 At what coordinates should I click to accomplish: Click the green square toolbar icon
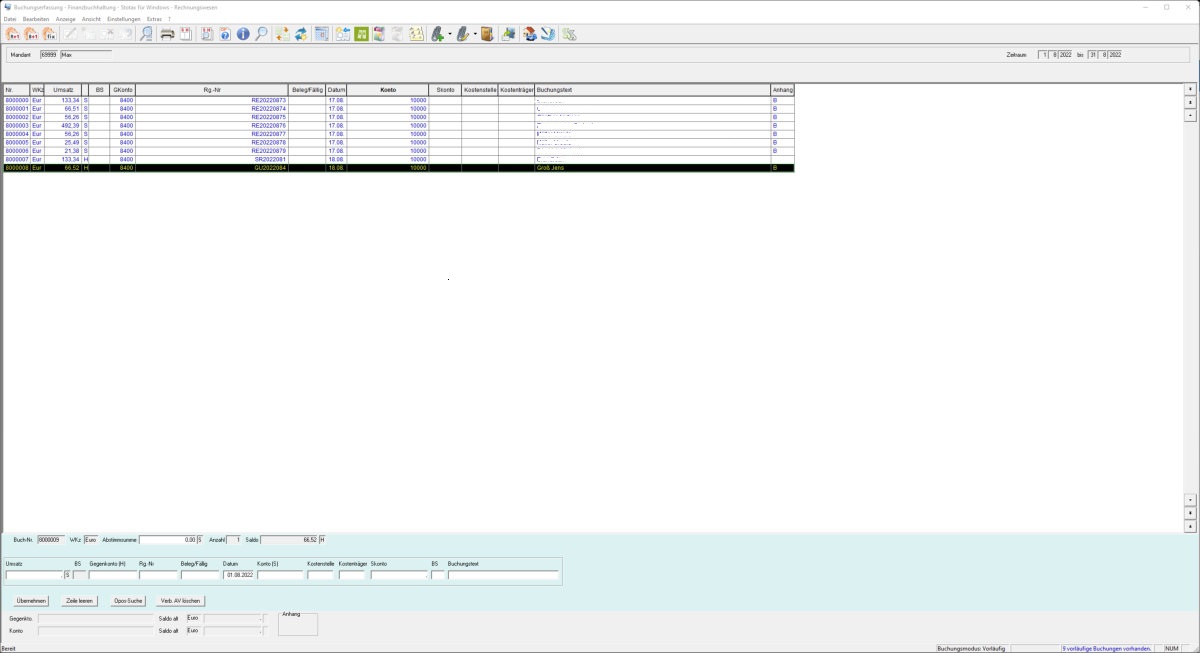(x=361, y=34)
